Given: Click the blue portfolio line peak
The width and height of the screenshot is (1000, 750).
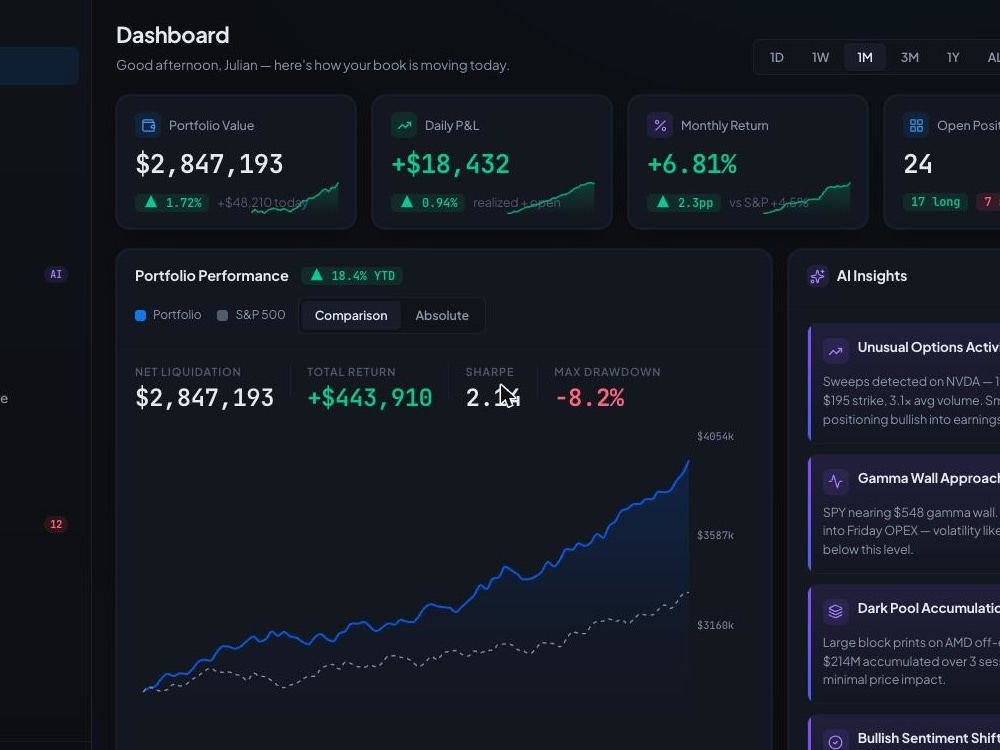Looking at the screenshot, I should click(x=688, y=461).
